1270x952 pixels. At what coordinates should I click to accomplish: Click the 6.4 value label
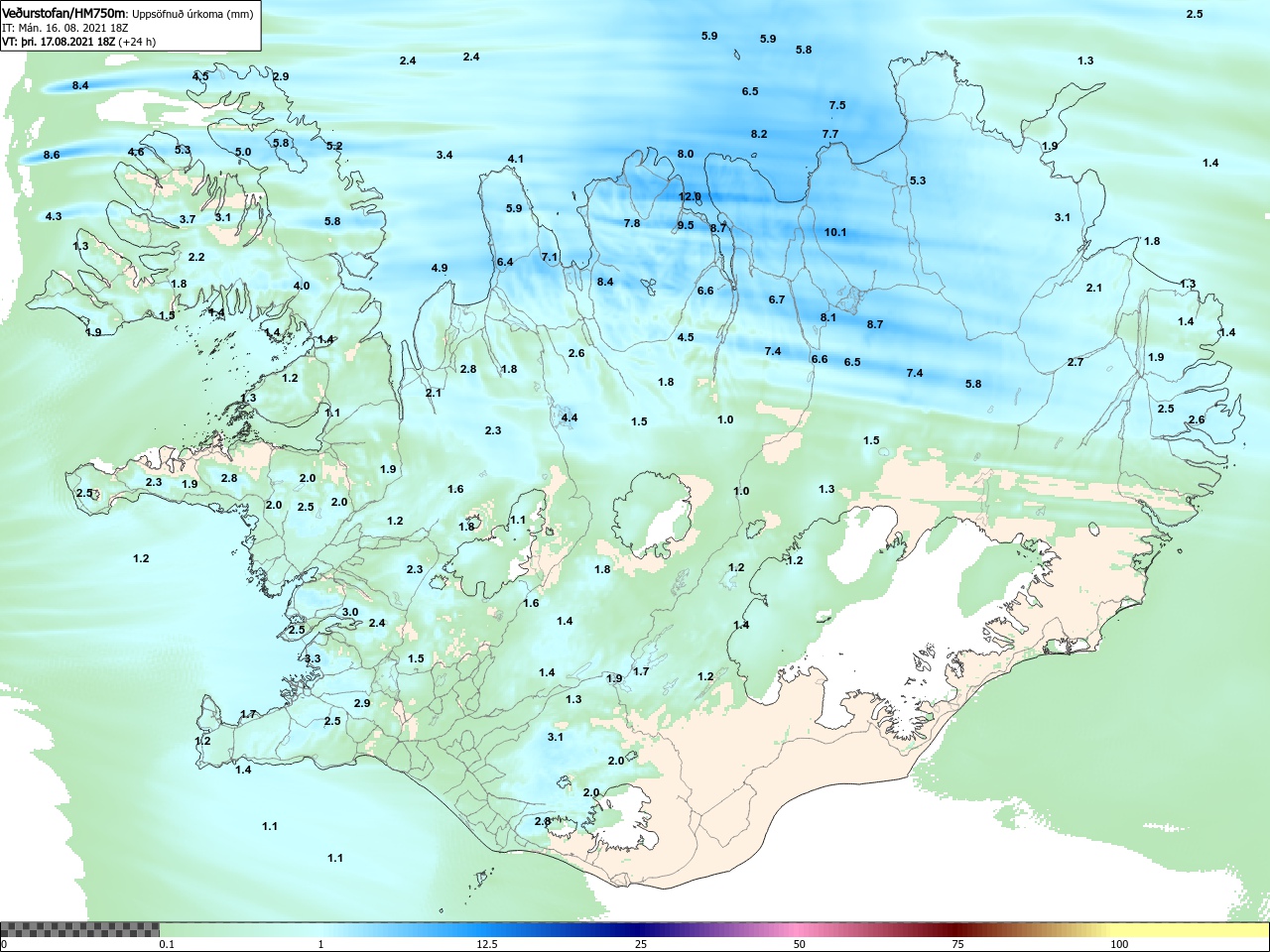505,262
